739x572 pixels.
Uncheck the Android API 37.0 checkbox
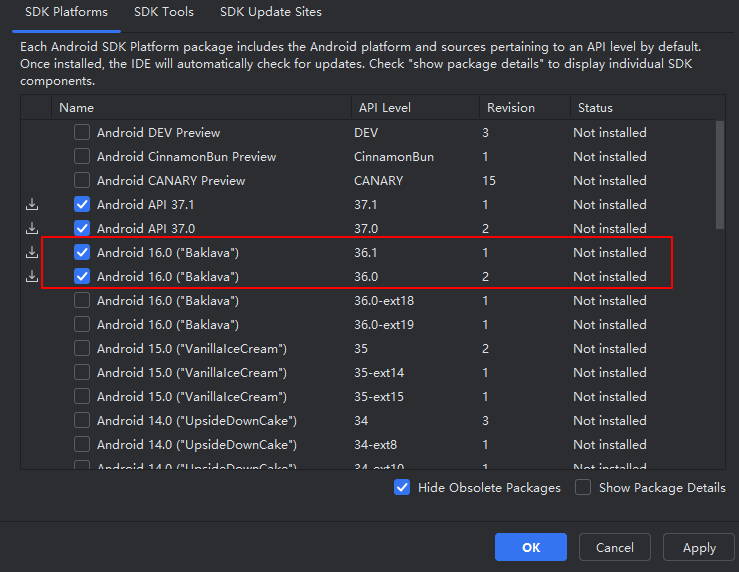[82, 229]
